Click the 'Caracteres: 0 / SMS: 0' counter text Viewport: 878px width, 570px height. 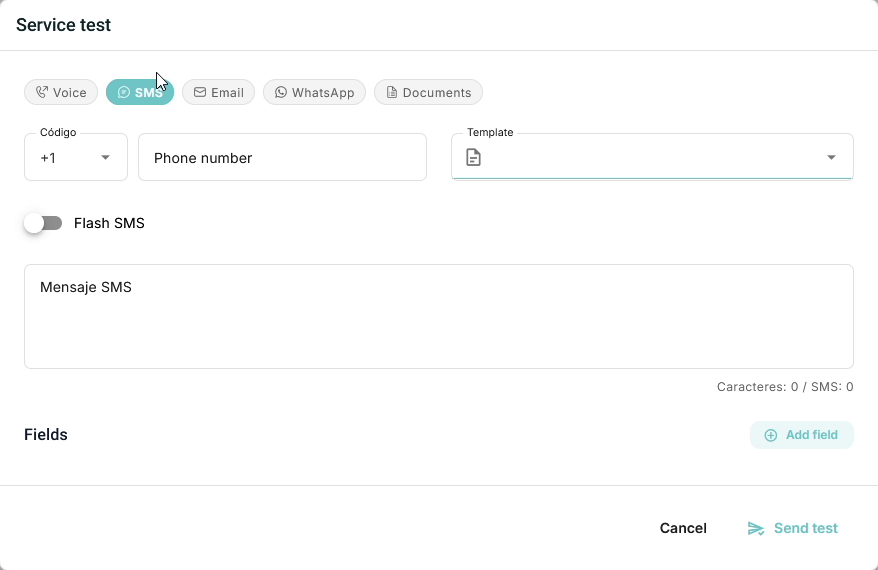[785, 387]
